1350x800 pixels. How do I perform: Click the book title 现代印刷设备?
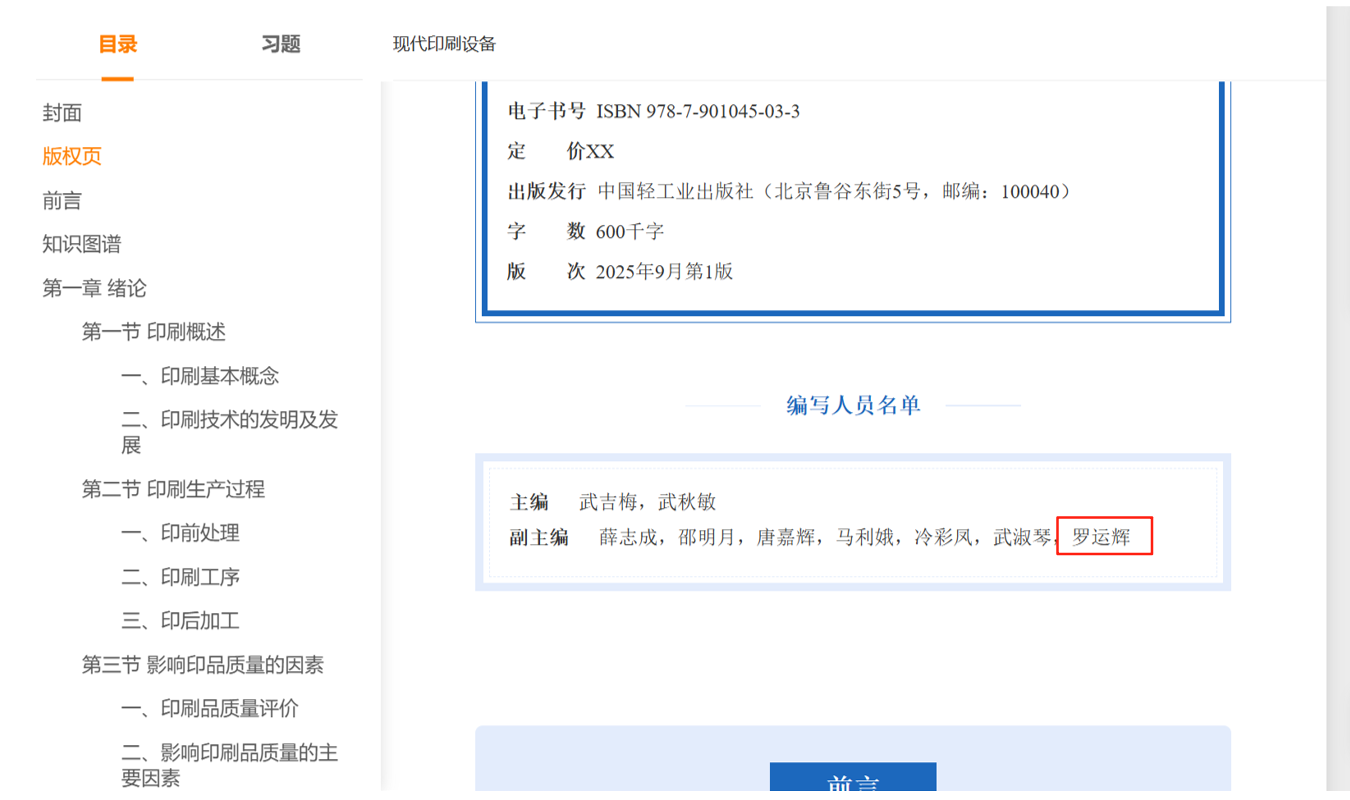click(x=444, y=44)
